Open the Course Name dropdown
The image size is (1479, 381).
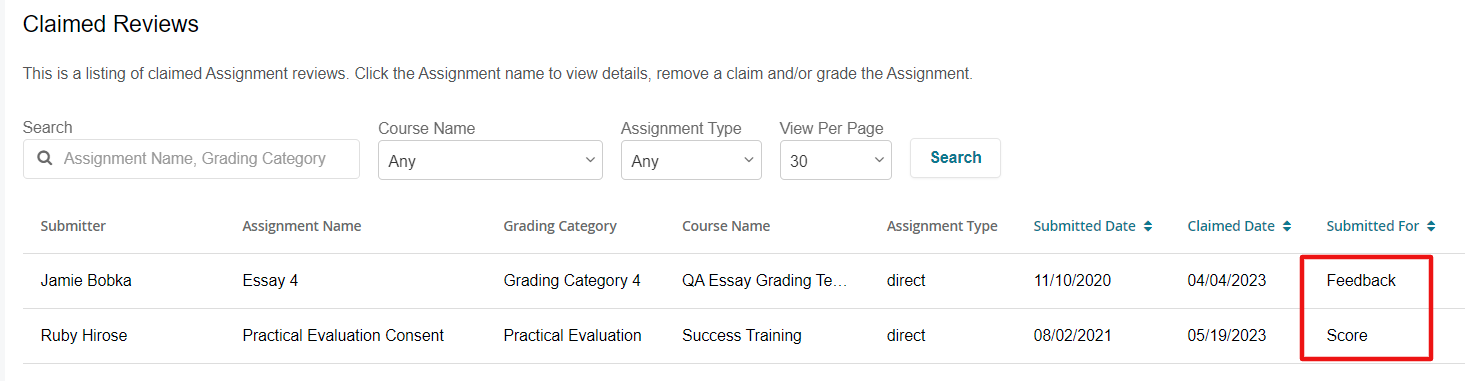[x=490, y=160]
